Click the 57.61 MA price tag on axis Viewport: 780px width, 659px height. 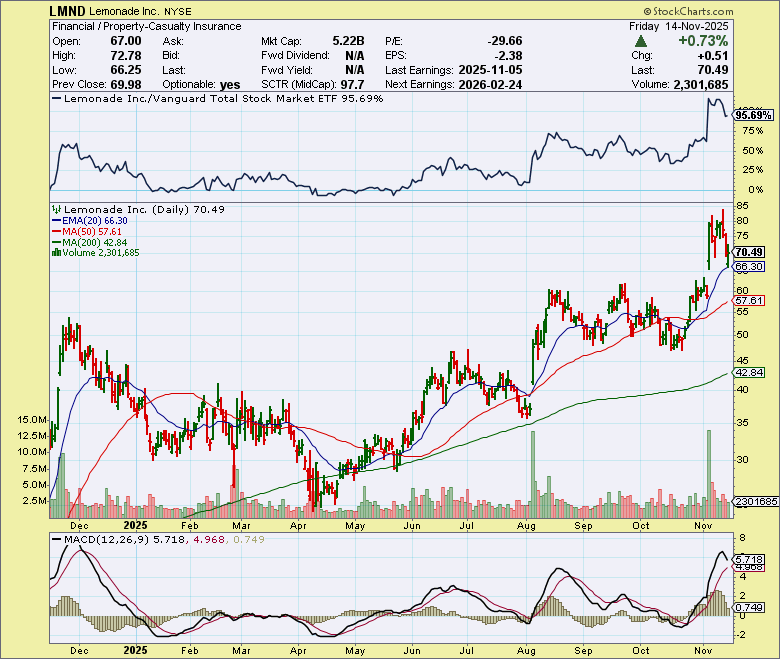[749, 301]
